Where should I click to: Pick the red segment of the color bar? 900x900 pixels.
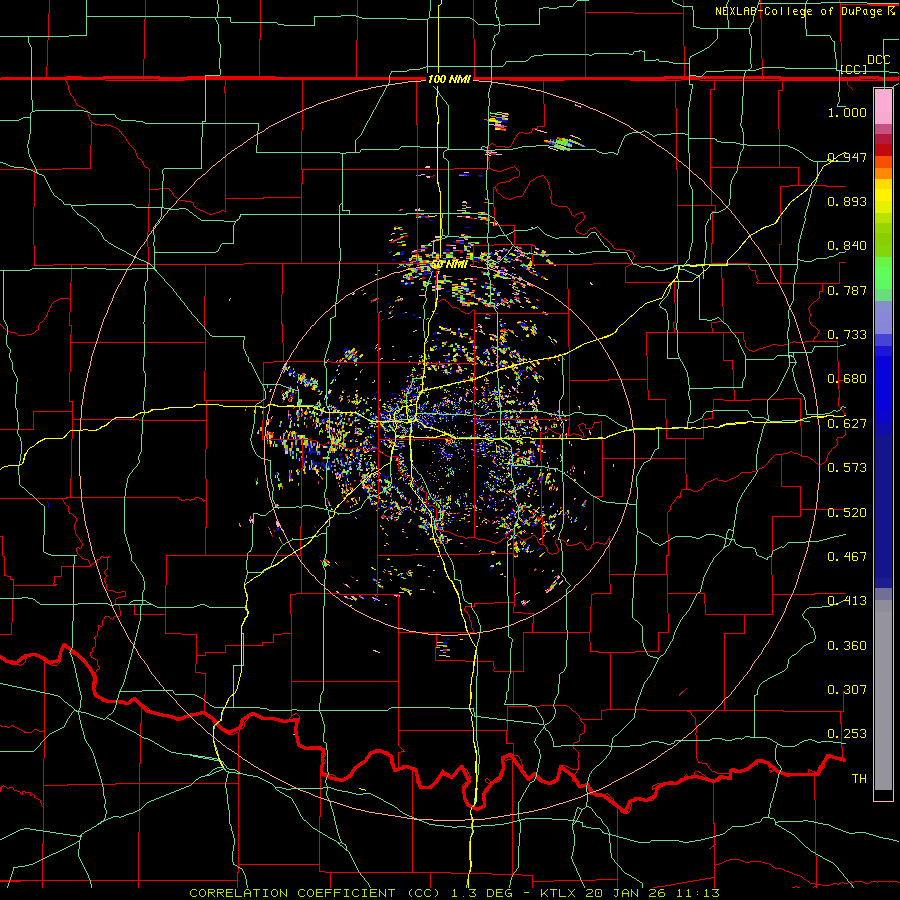(x=883, y=150)
